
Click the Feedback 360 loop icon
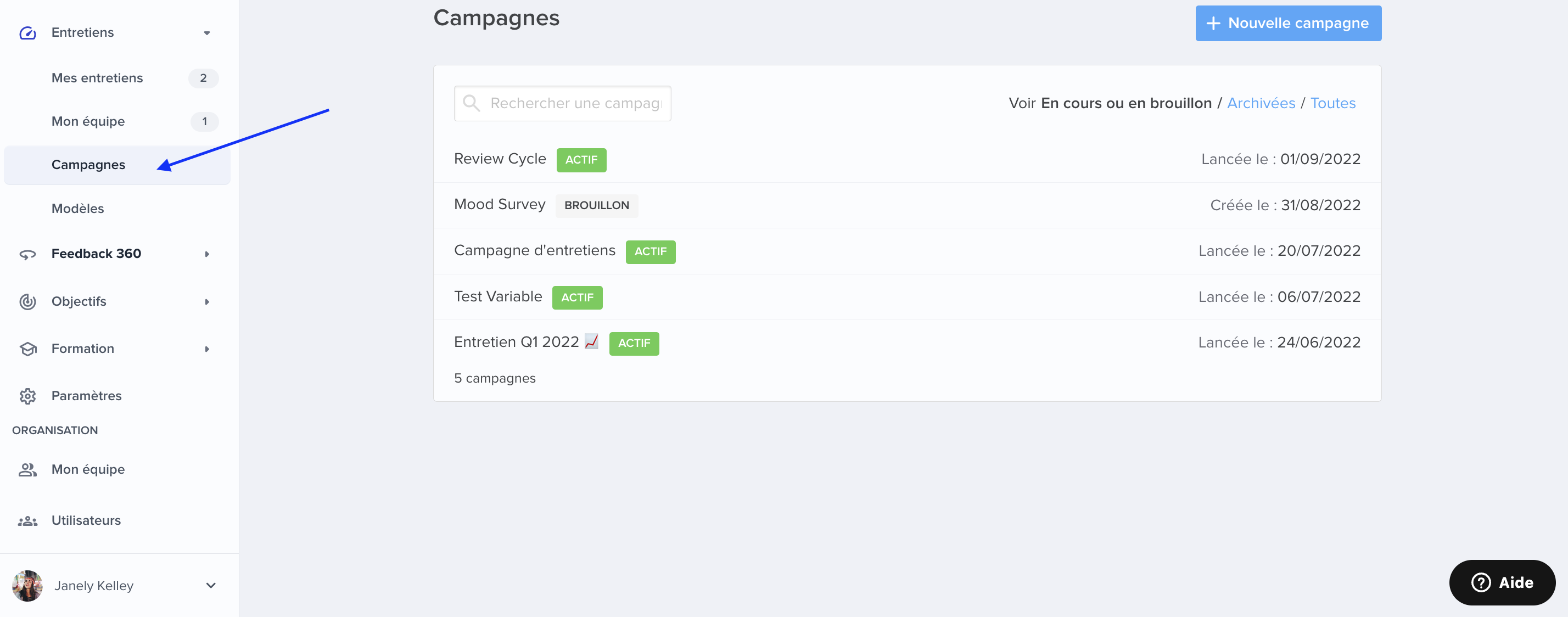point(27,254)
